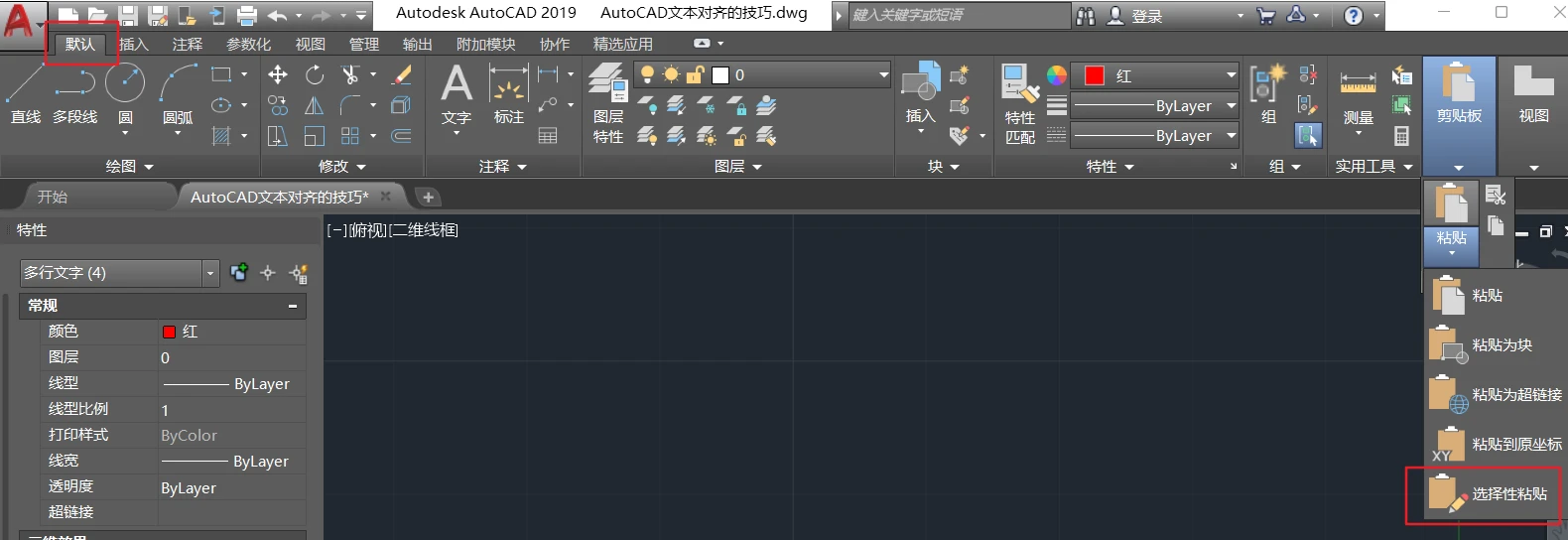Open the lineweight ByLayer dropdown in ribbon
Screen dimensions: 1568x540
[1156, 105]
